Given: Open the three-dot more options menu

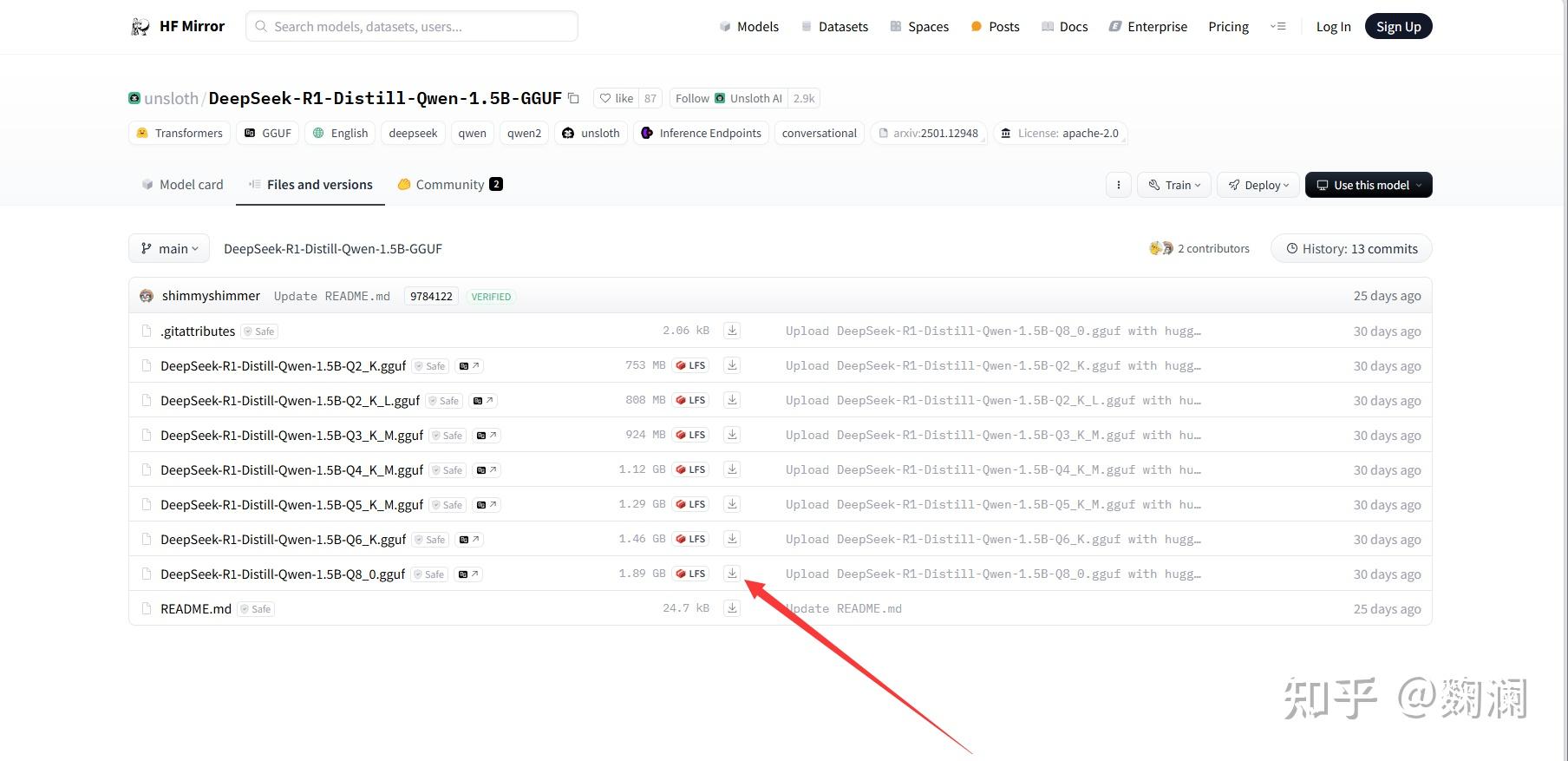Looking at the screenshot, I should coord(1119,185).
